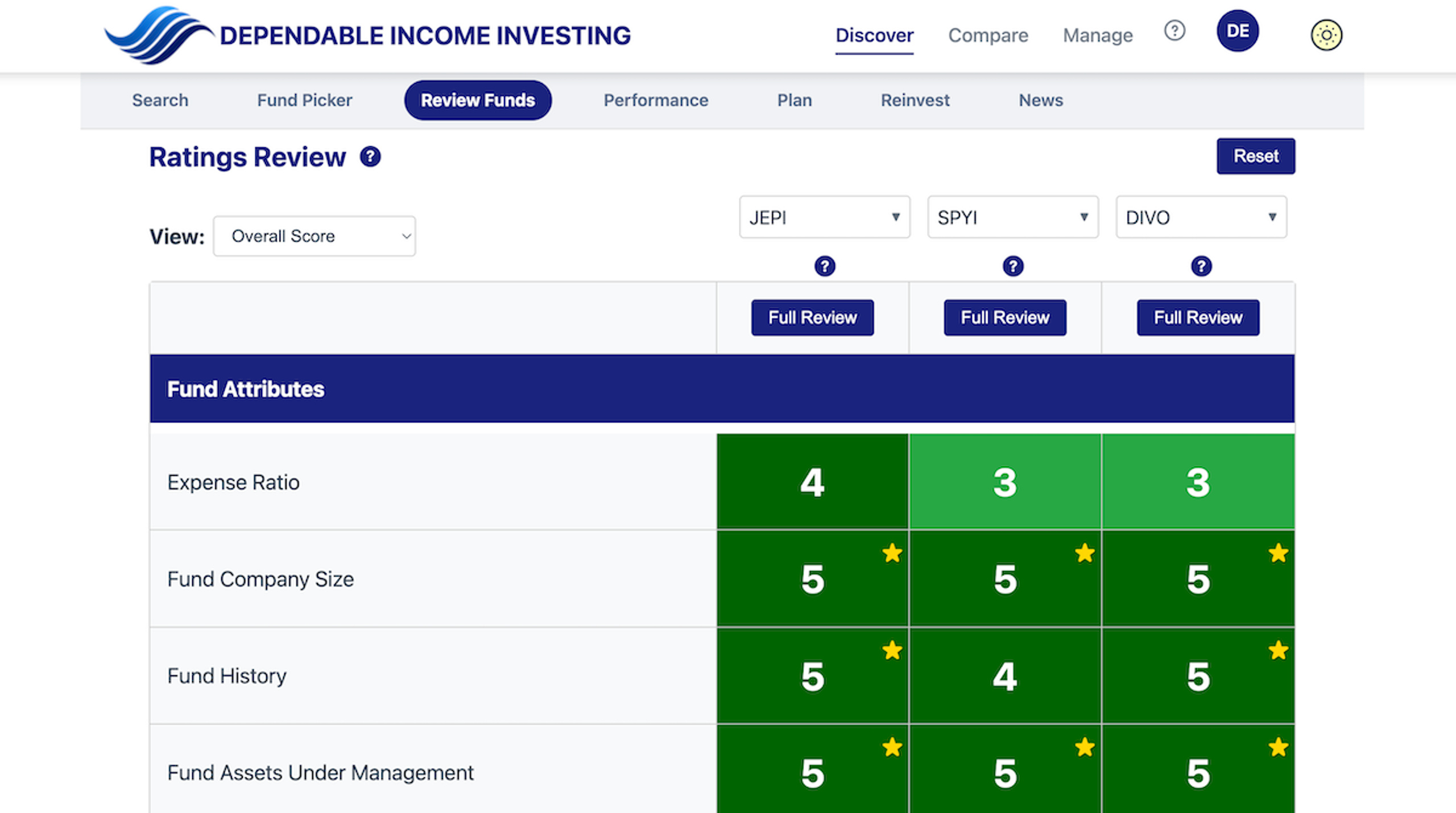Click JEPI Fund History star
The image size is (1456, 813).
[x=892, y=650]
